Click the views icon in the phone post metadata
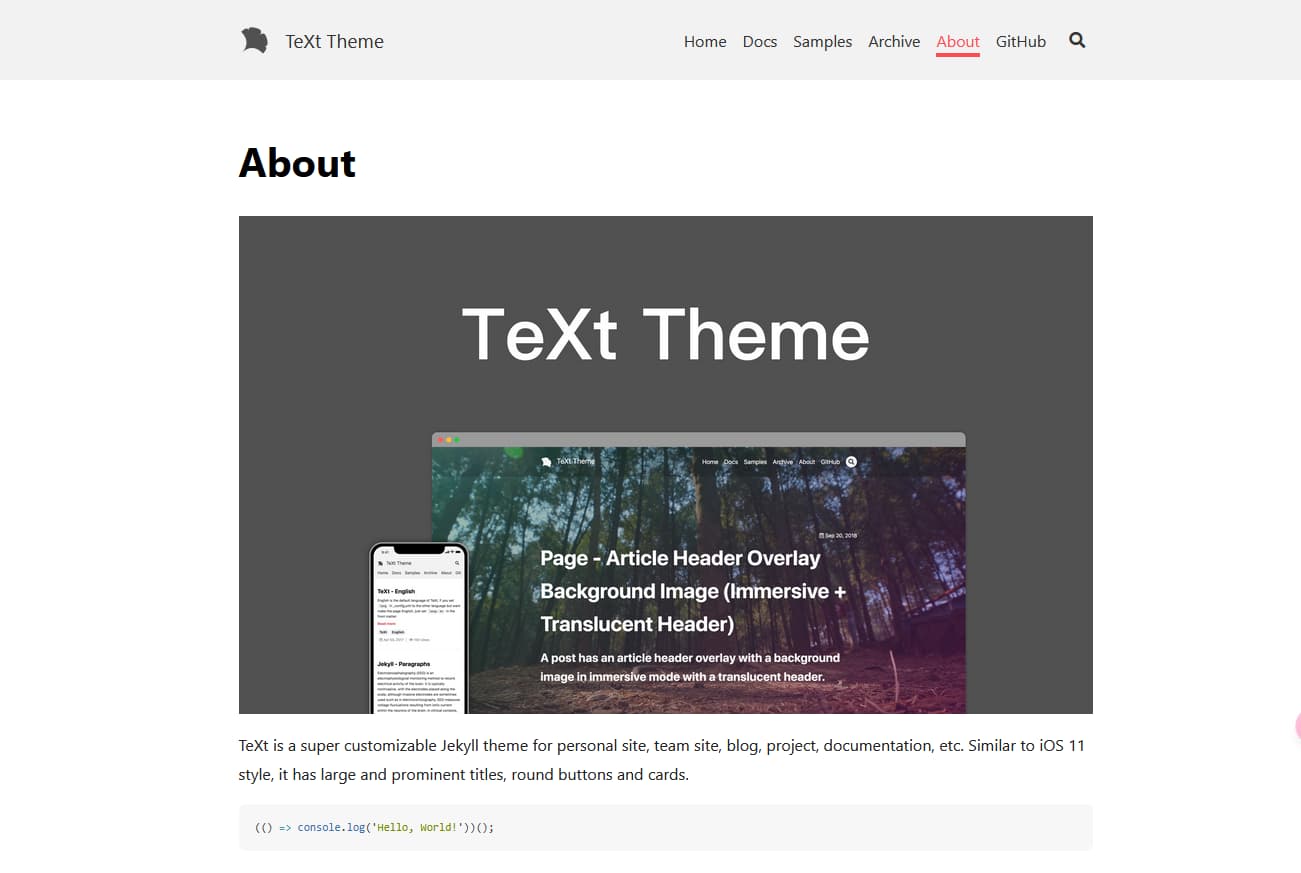This screenshot has width=1301, height=873. click(411, 639)
